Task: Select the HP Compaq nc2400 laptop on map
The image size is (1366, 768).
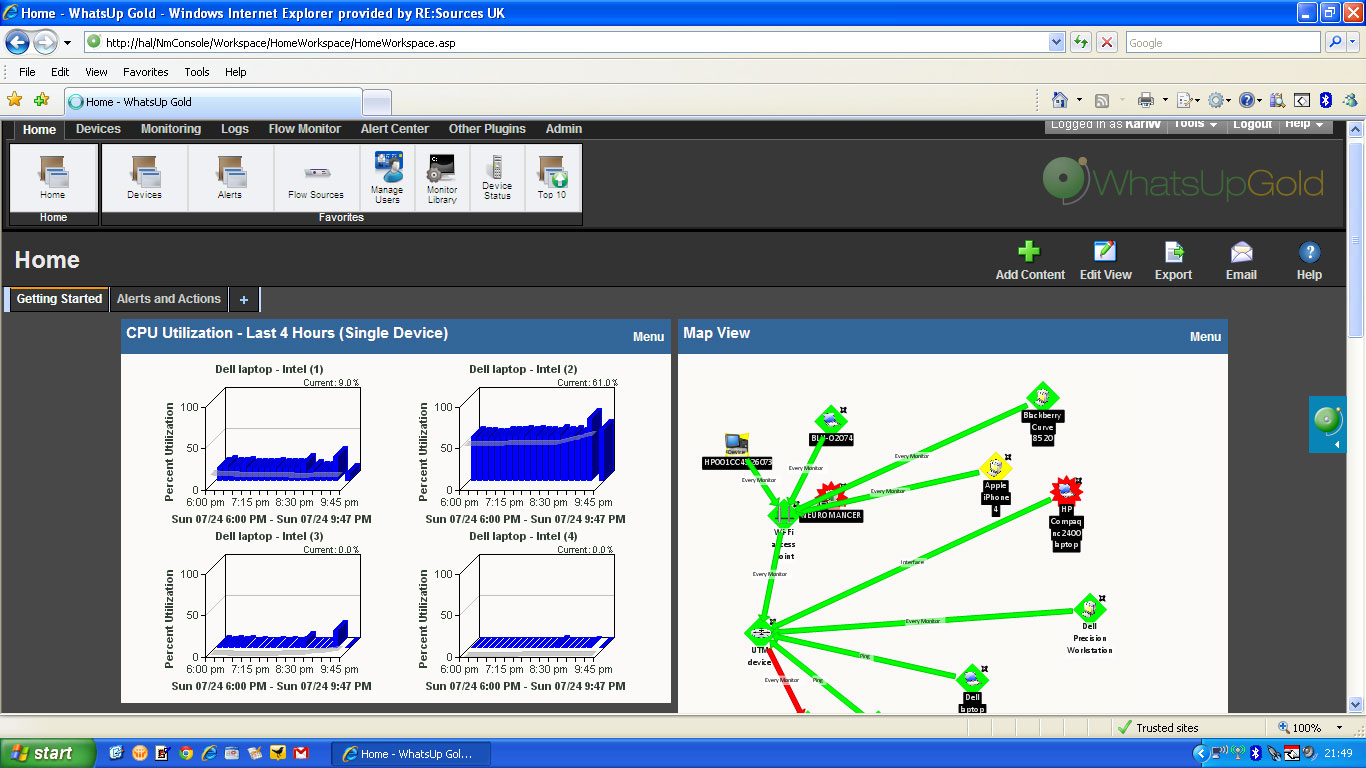Action: pos(1067,490)
